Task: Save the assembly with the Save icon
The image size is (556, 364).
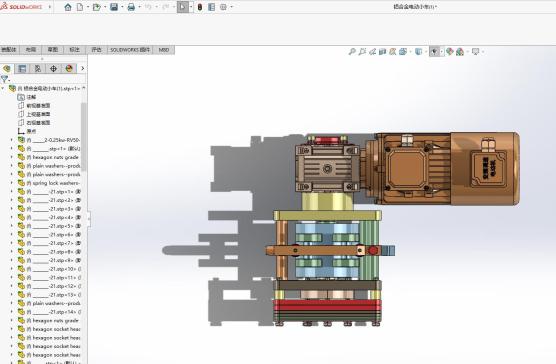Action: [114, 7]
